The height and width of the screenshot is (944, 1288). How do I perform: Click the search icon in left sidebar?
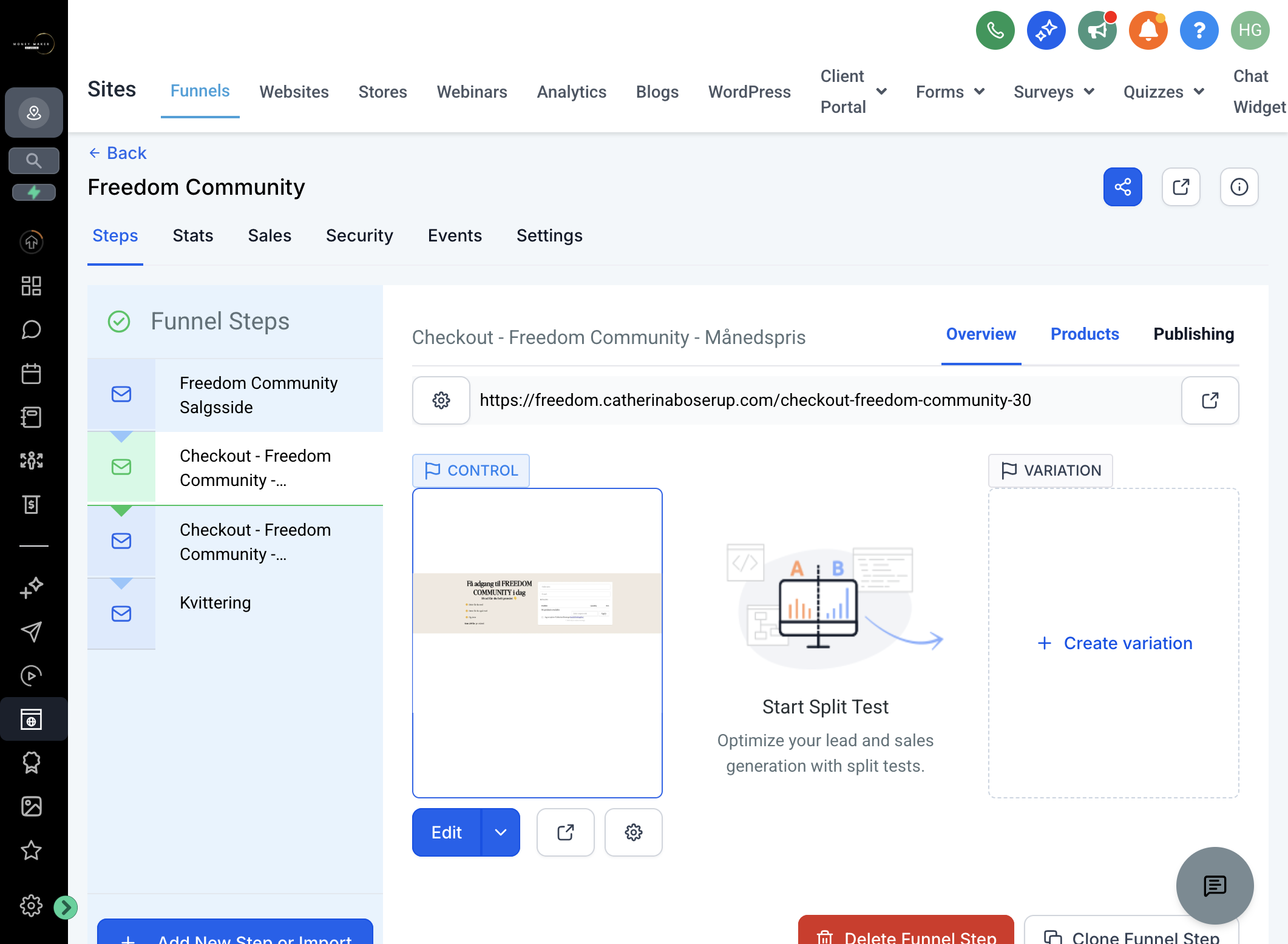tap(34, 161)
